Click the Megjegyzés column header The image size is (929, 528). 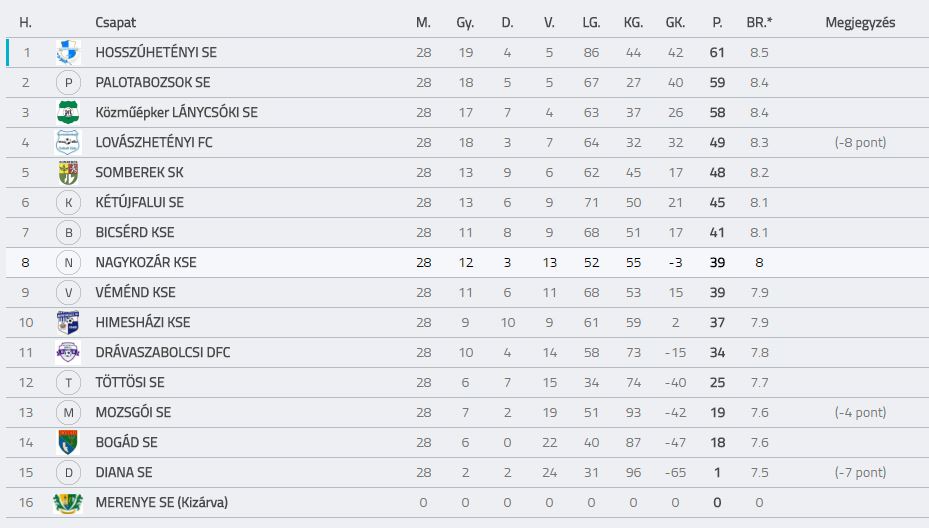coord(860,23)
